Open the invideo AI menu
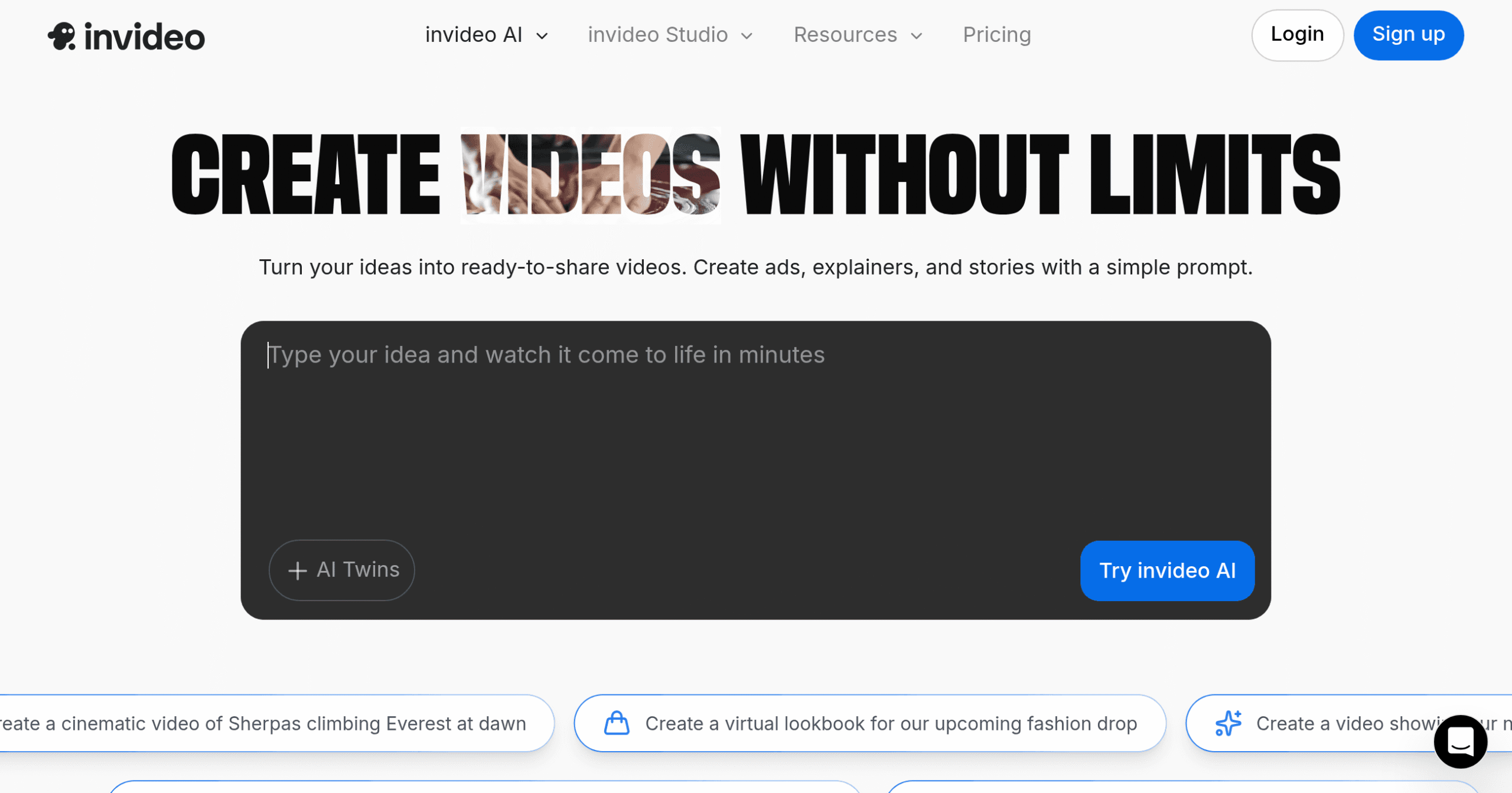The height and width of the screenshot is (793, 1512). (x=487, y=35)
